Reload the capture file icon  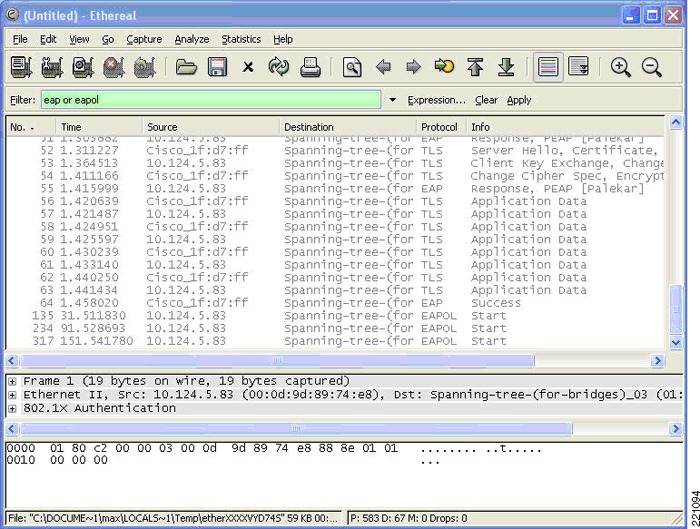(279, 67)
